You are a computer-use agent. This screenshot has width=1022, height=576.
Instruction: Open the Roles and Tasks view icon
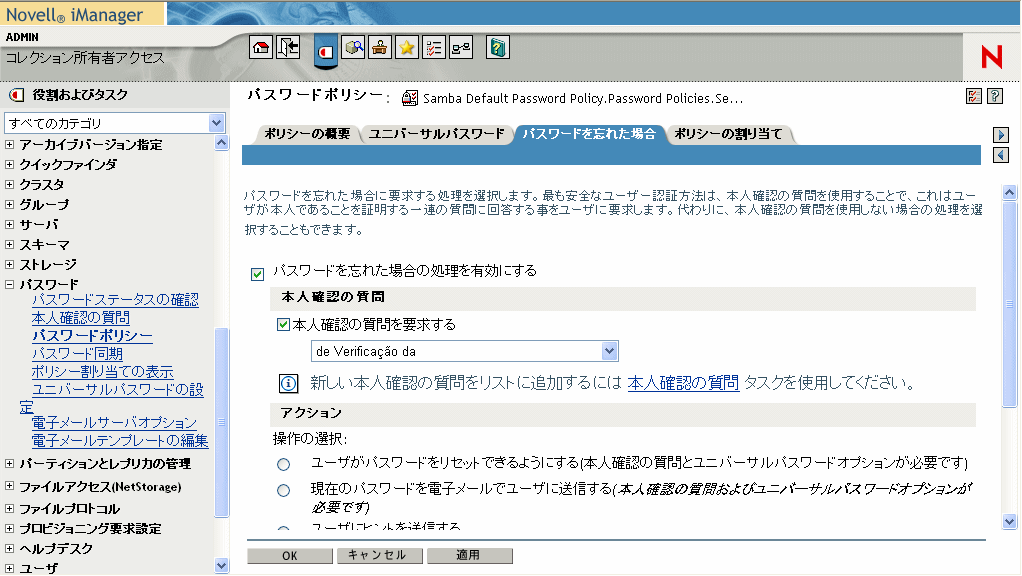[x=325, y=48]
